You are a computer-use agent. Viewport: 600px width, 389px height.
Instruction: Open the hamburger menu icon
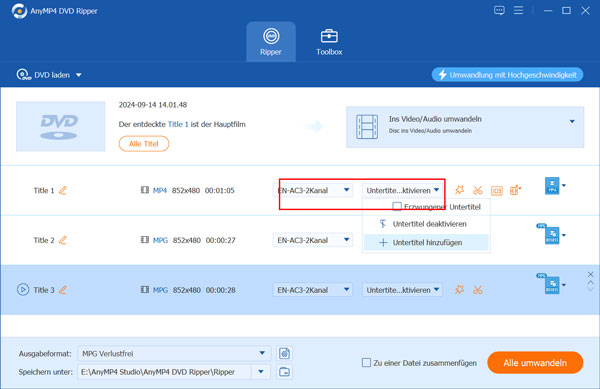pyautogui.click(x=518, y=10)
